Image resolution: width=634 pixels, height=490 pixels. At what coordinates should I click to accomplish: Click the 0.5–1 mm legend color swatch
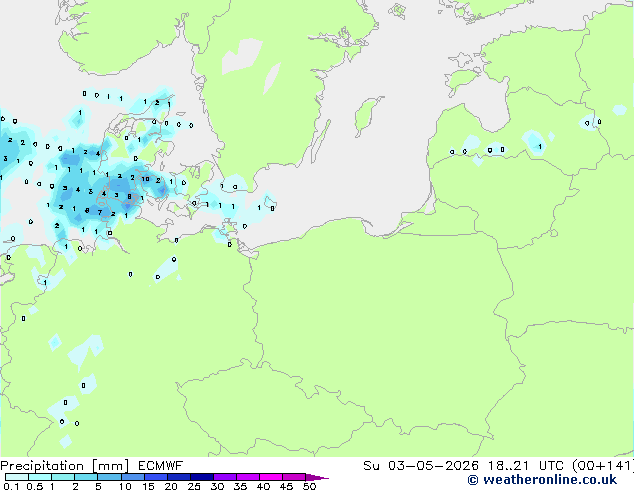pyautogui.click(x=40, y=477)
